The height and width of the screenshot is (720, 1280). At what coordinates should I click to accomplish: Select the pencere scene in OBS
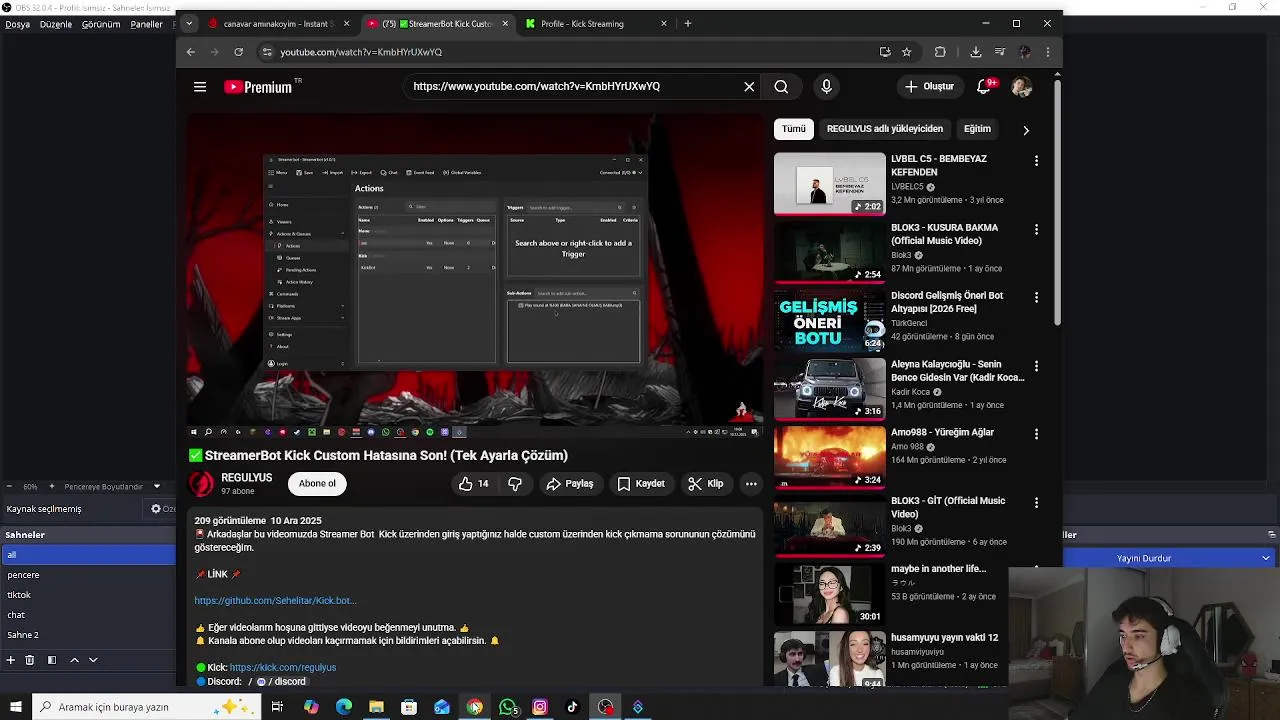click(88, 575)
